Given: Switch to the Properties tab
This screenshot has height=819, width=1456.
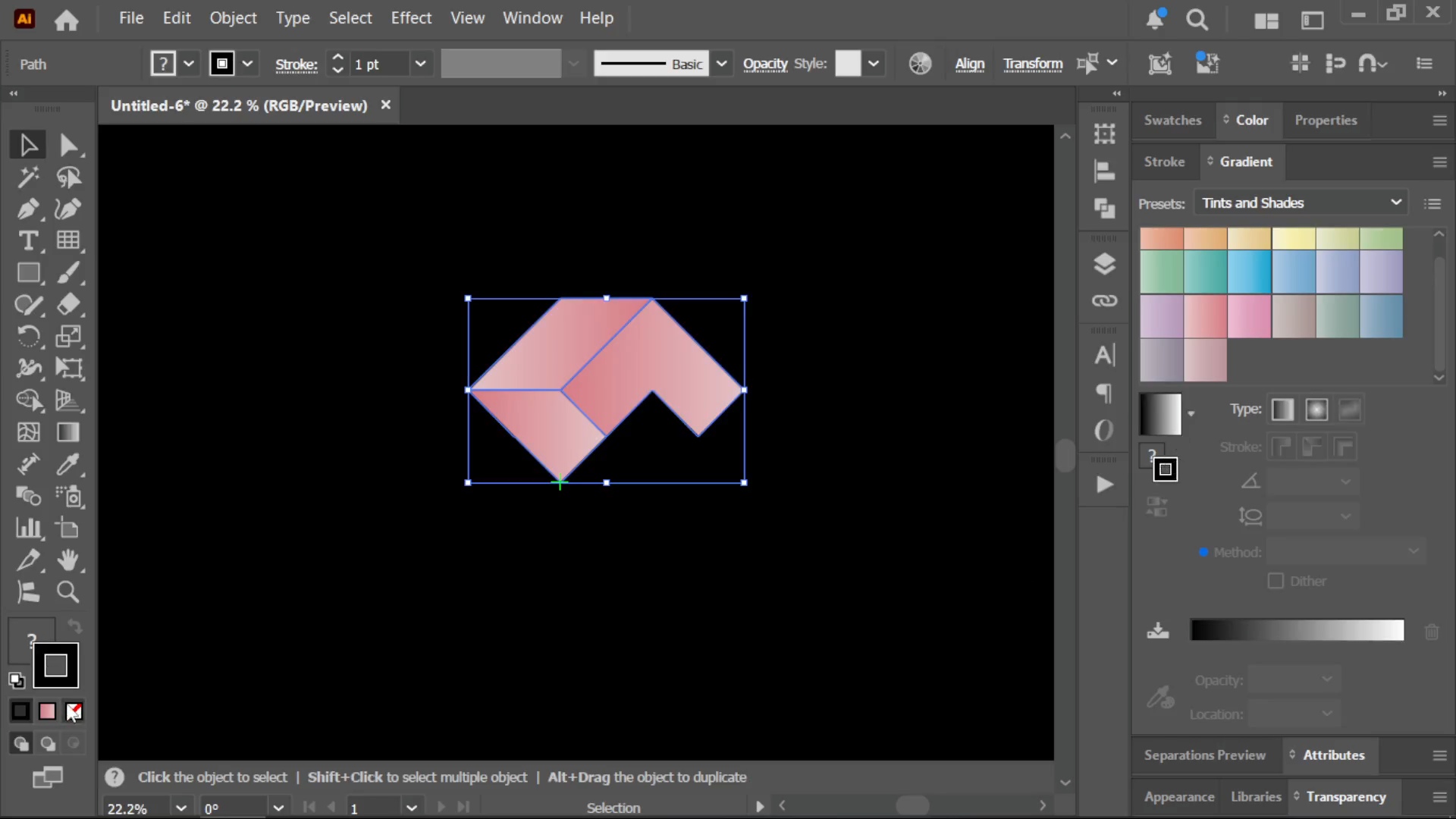Looking at the screenshot, I should coord(1326,121).
